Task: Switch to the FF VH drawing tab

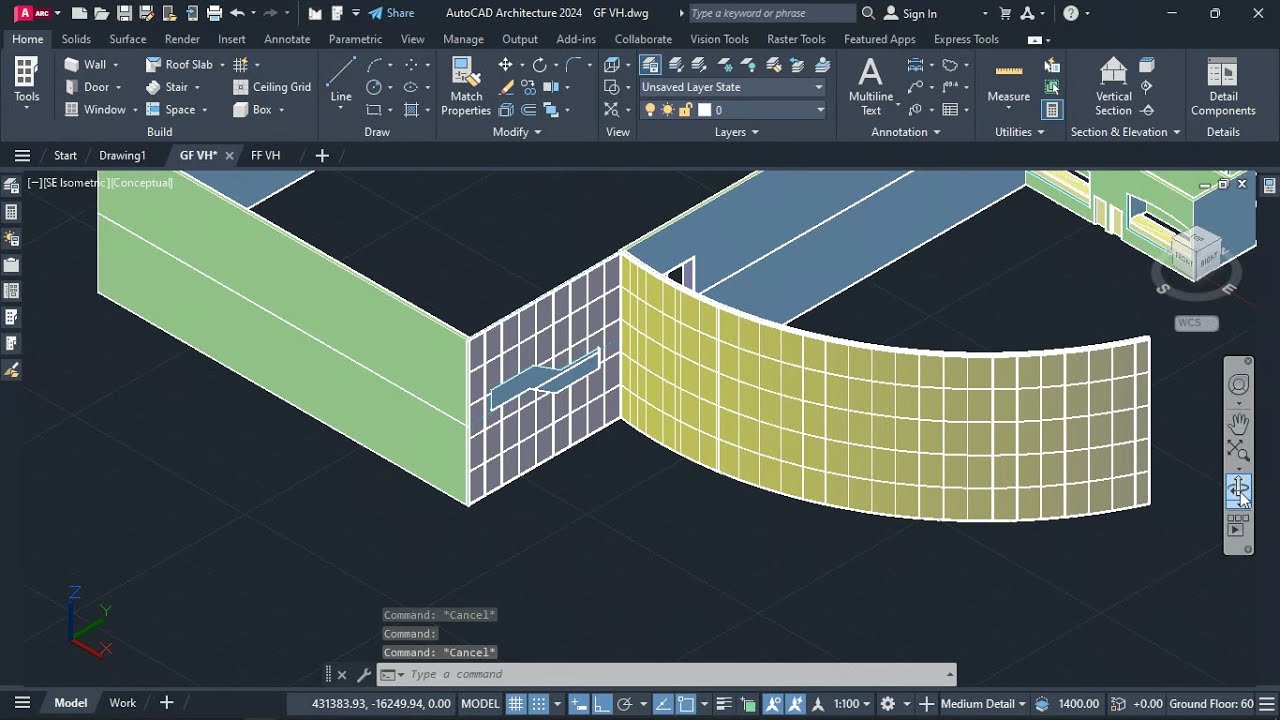Action: [265, 155]
